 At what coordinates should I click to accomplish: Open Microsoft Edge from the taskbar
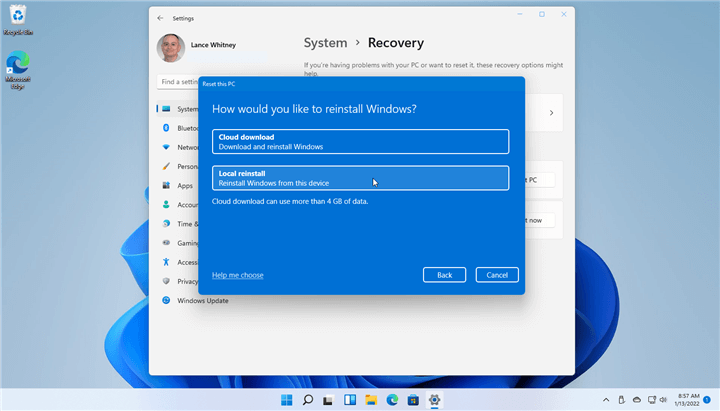(x=392, y=400)
